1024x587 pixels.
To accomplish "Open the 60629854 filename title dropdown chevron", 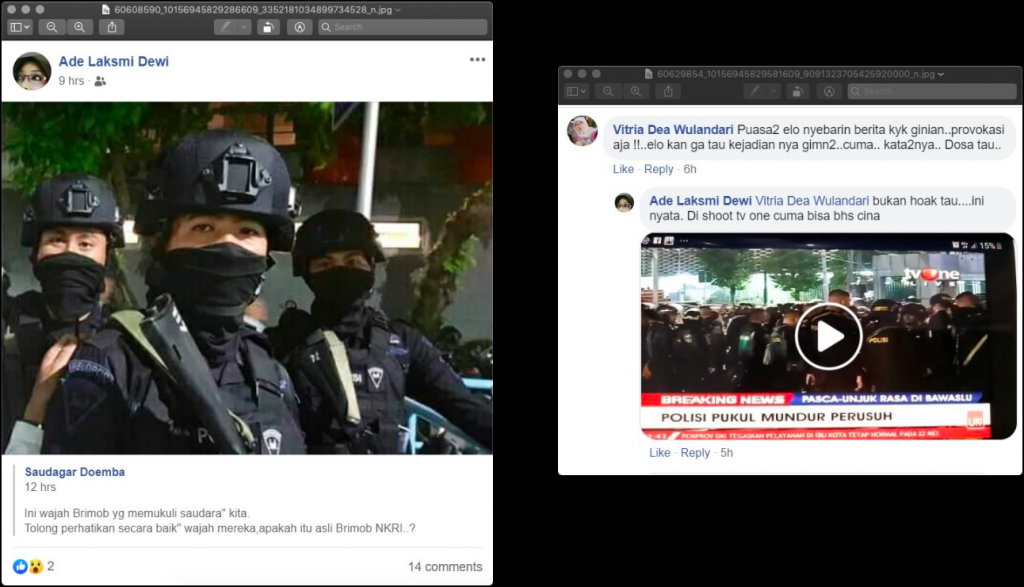I will tap(941, 74).
